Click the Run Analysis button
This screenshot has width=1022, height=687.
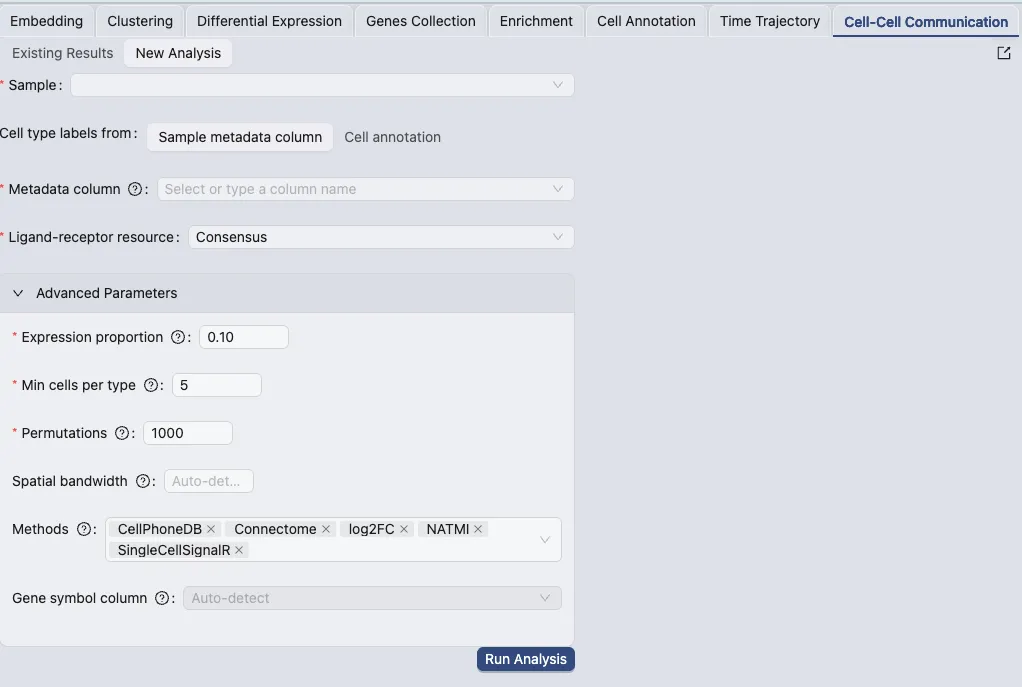(525, 659)
